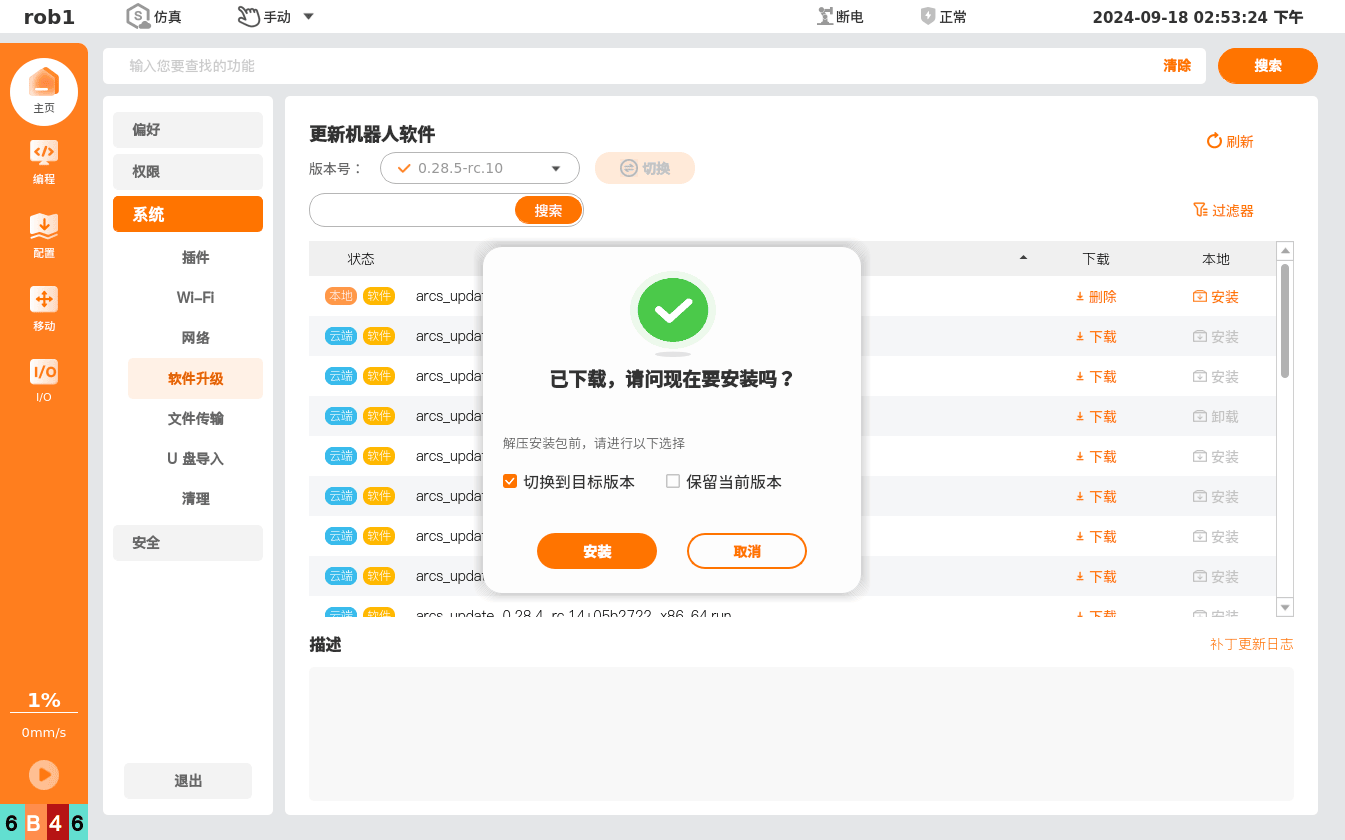1345x840 pixels.
Task: Open the 编程 programming icon
Action: 44,153
